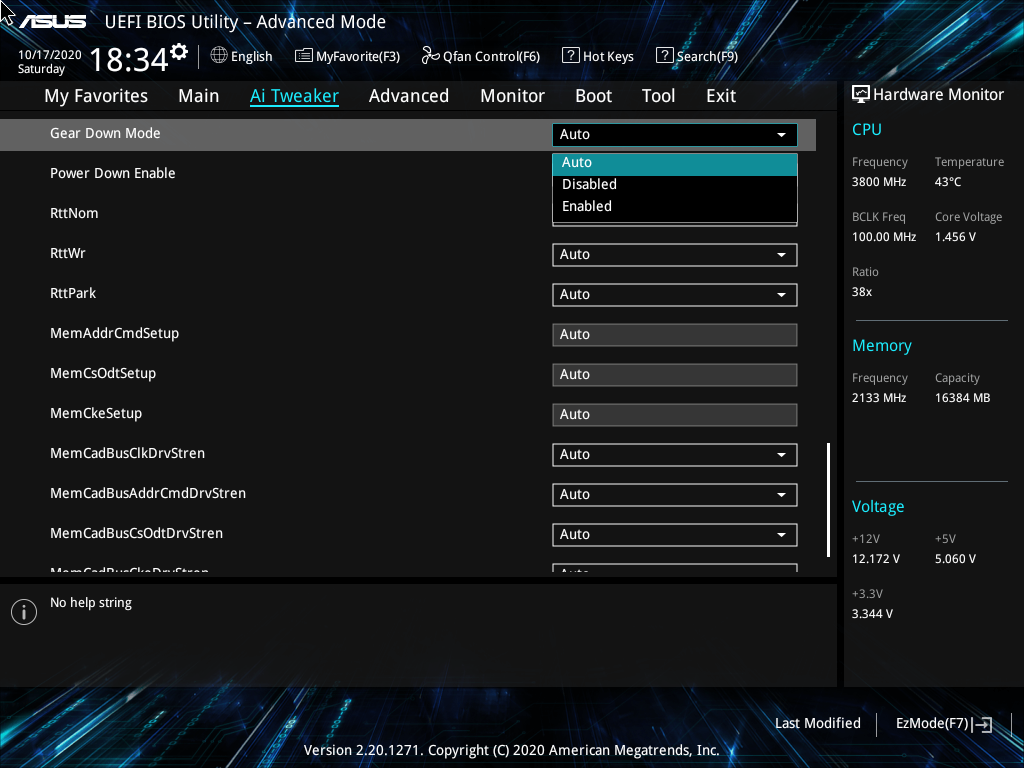Click the Core Voltage 1.456 V value

pyautogui.click(x=955, y=237)
